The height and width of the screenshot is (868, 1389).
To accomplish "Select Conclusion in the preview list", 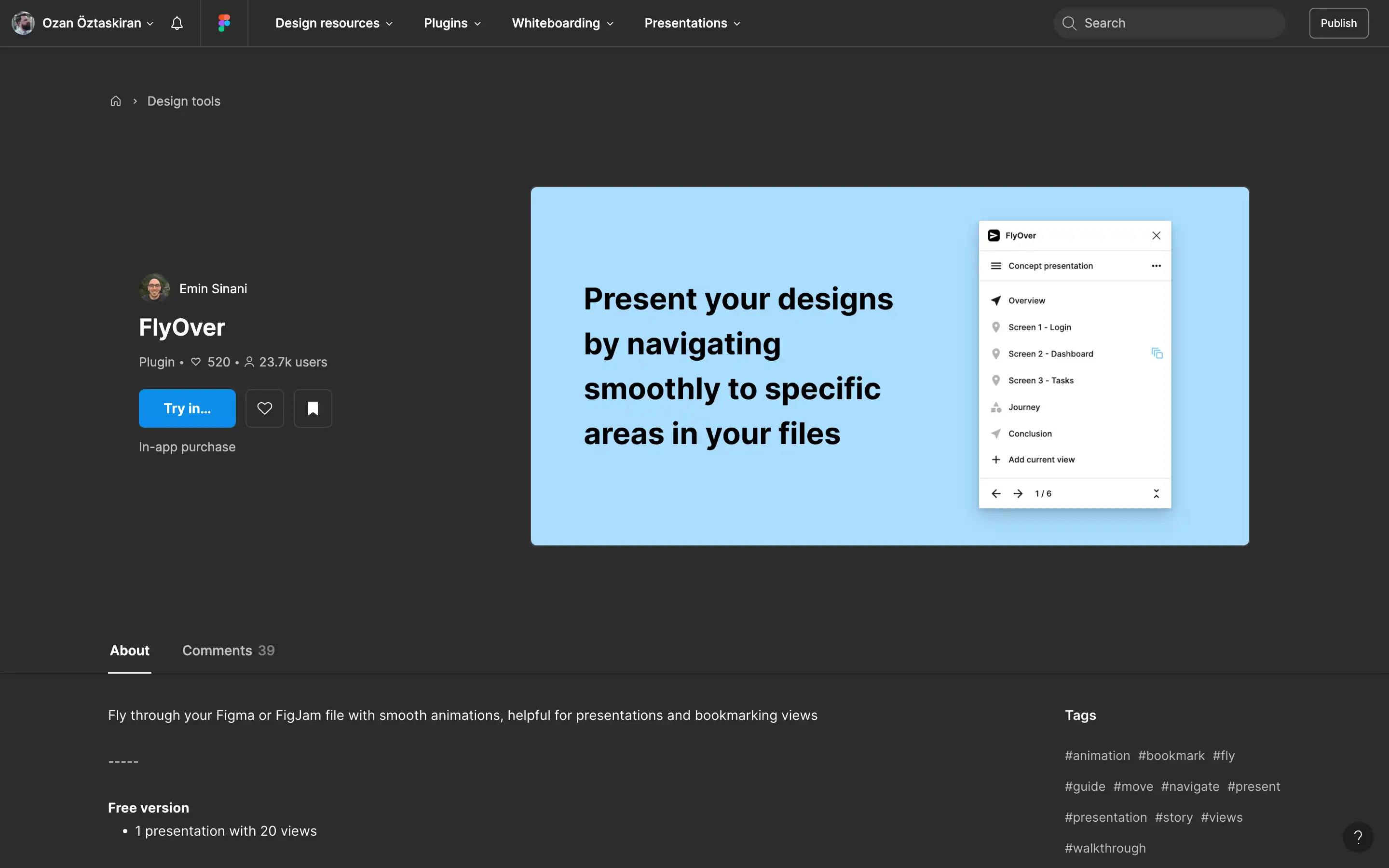I will click(1075, 434).
